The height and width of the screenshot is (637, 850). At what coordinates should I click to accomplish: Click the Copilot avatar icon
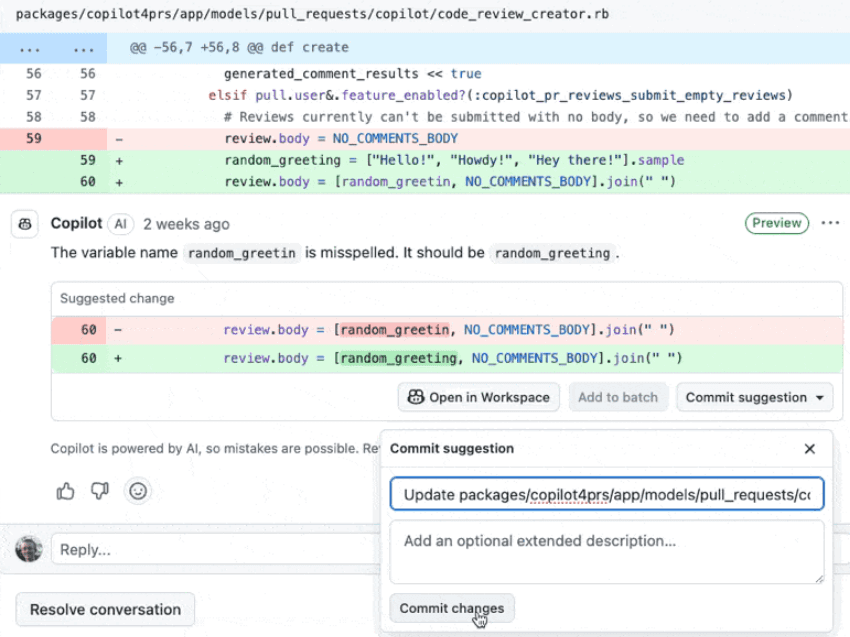coord(25,224)
